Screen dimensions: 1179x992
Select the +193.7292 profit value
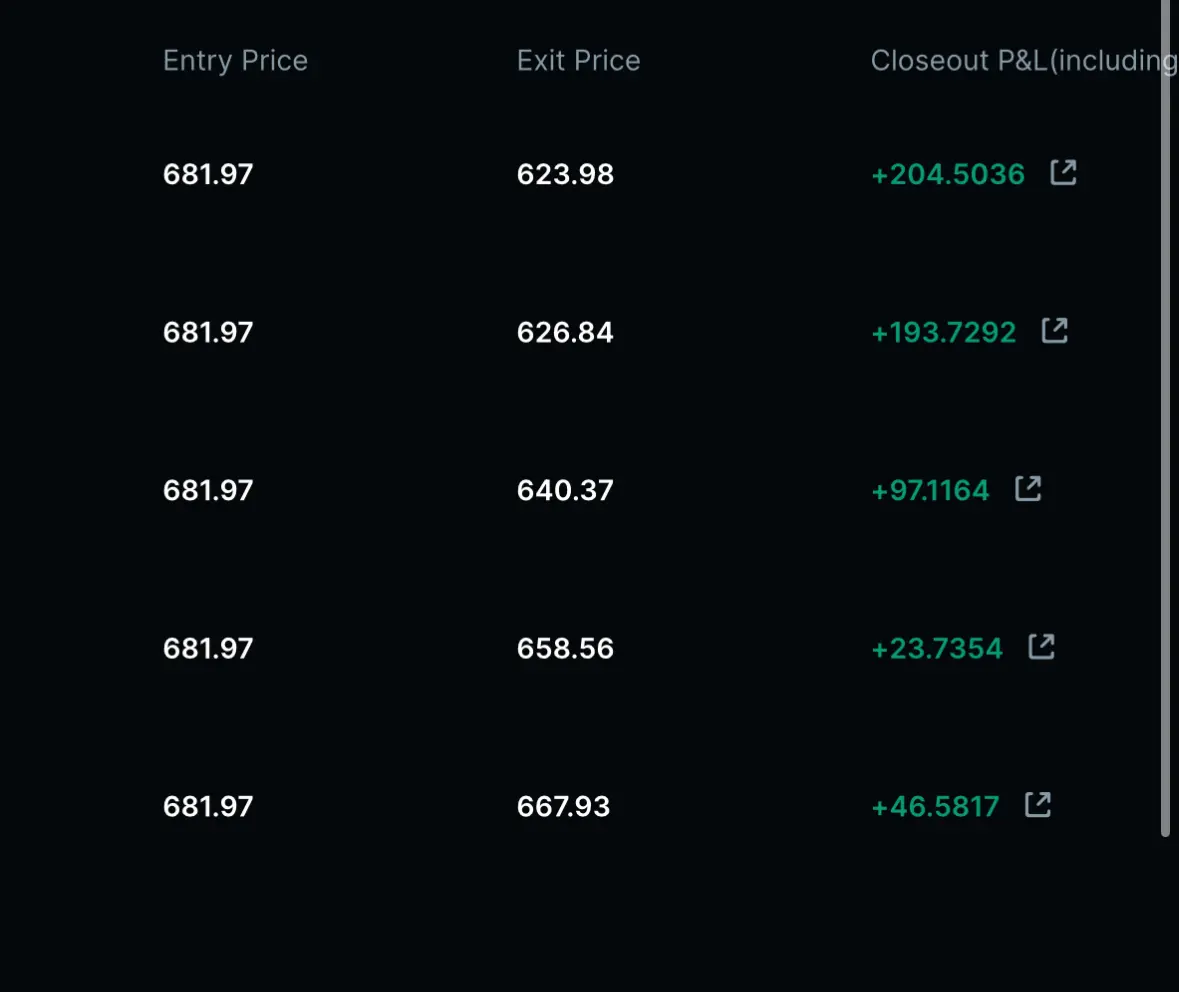[943, 333]
